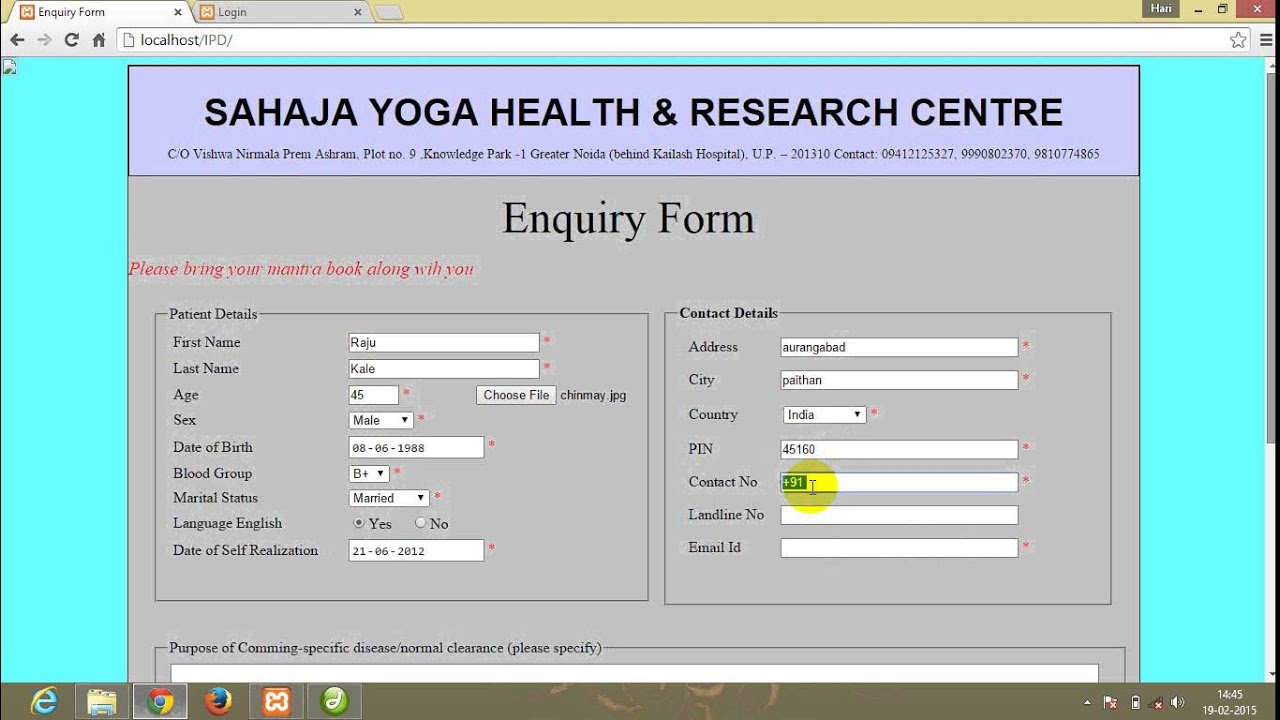This screenshot has height=720, width=1280.
Task: Click the empty Email Id field
Action: (x=899, y=548)
